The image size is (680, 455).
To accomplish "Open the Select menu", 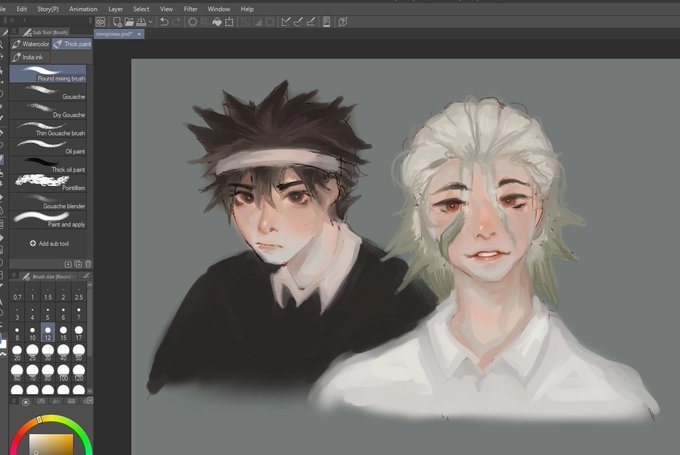I will pyautogui.click(x=141, y=9).
